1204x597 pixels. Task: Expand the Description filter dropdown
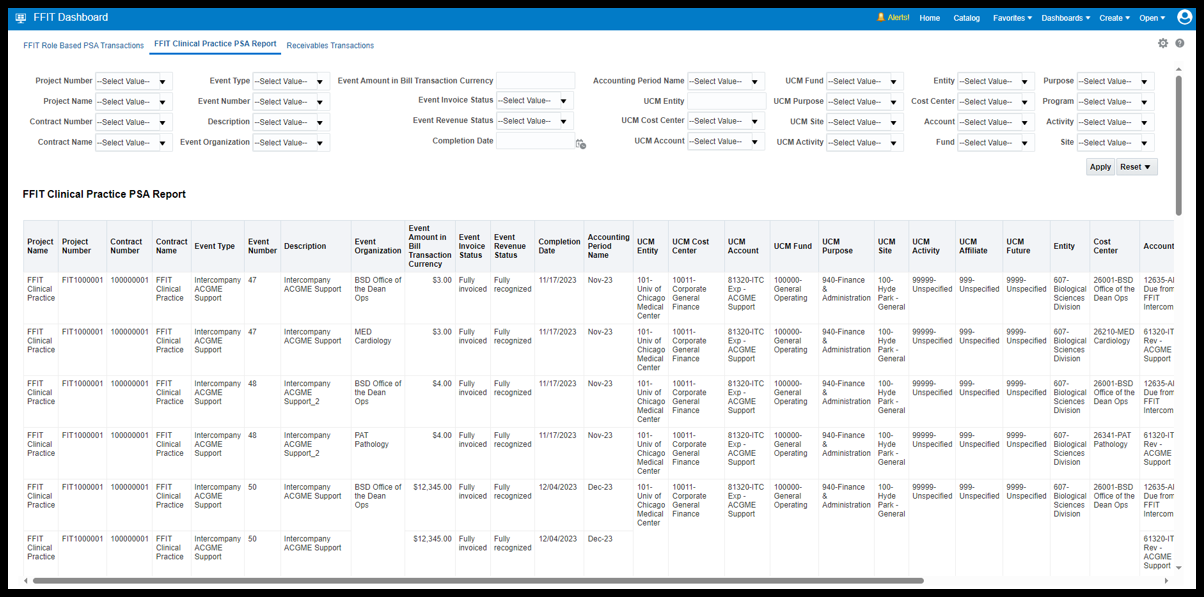click(x=291, y=122)
